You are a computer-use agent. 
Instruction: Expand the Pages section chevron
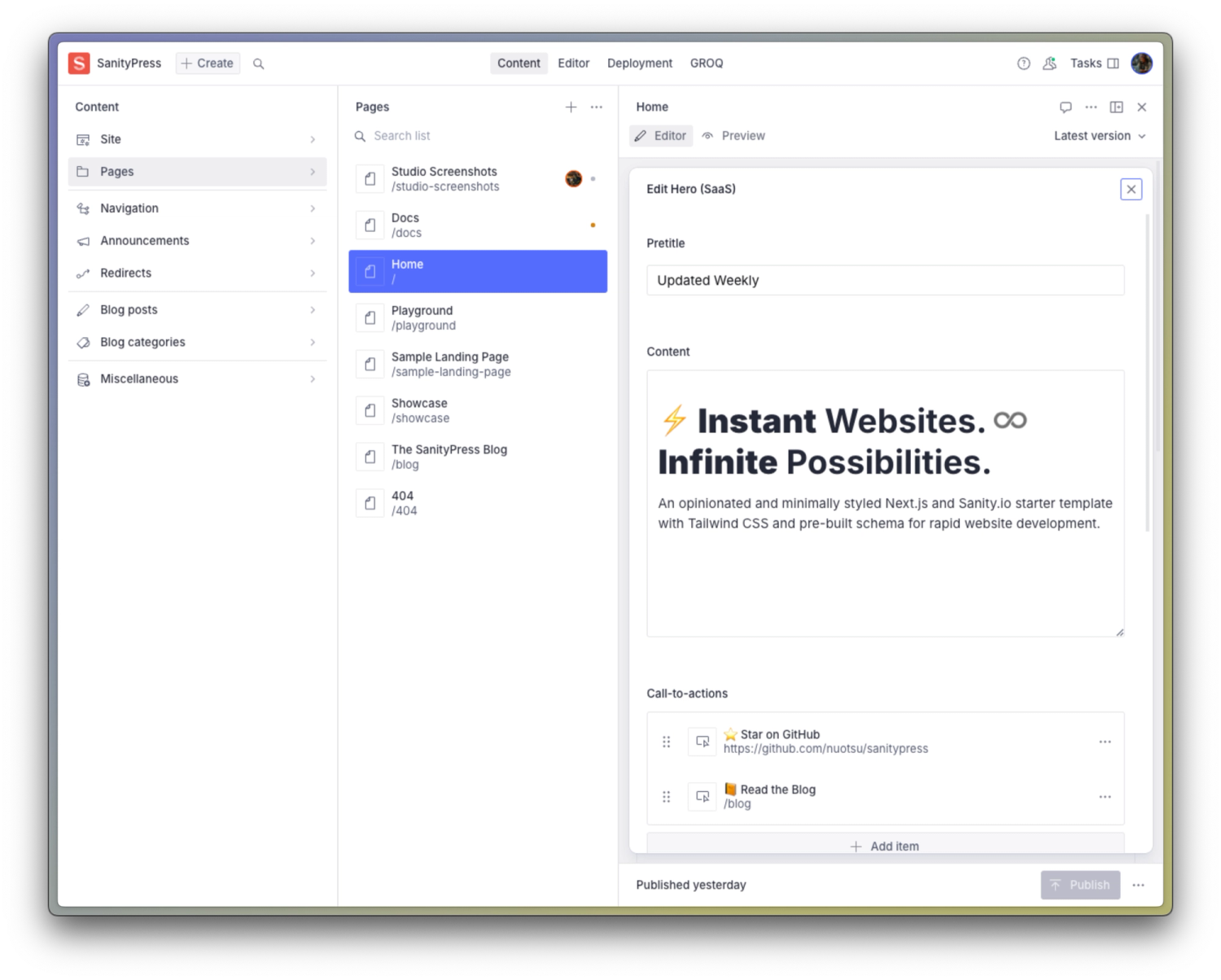pos(313,172)
